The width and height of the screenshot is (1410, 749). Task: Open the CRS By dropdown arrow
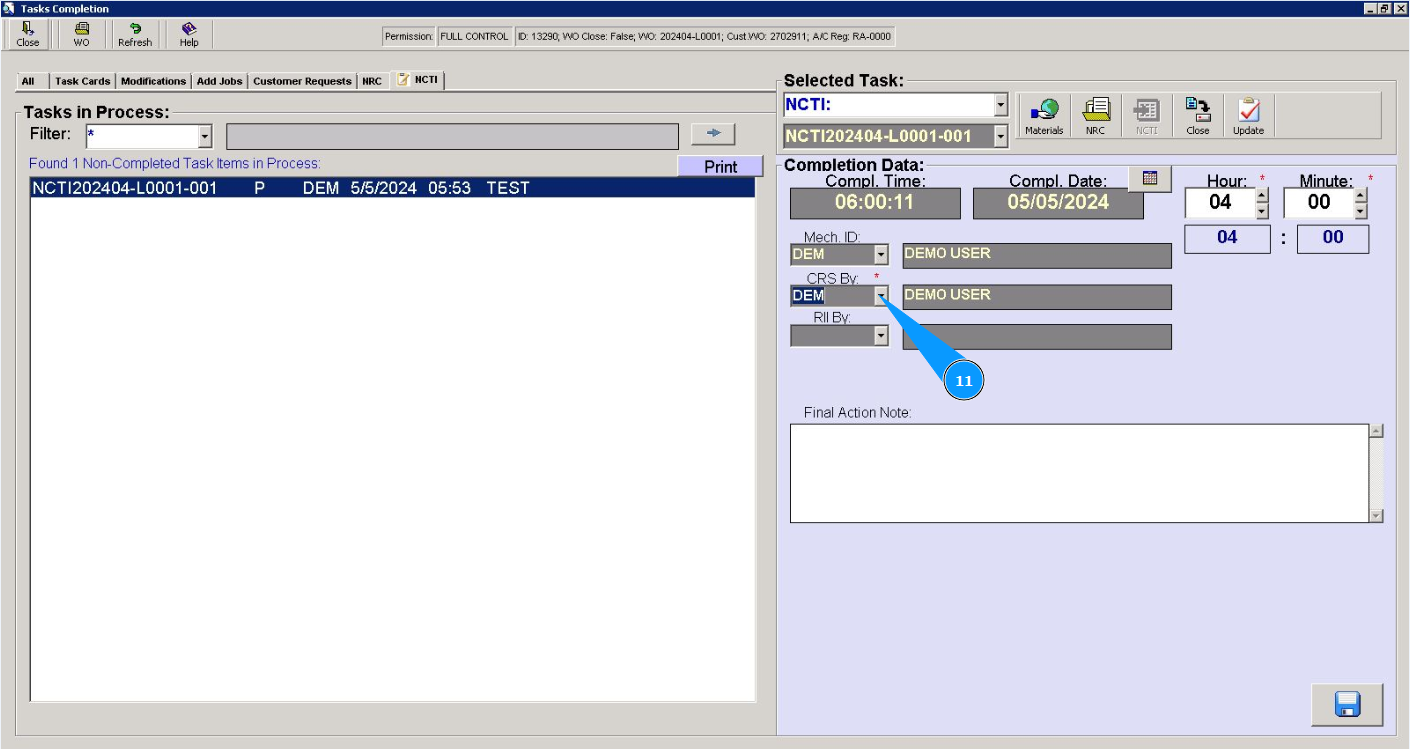881,296
